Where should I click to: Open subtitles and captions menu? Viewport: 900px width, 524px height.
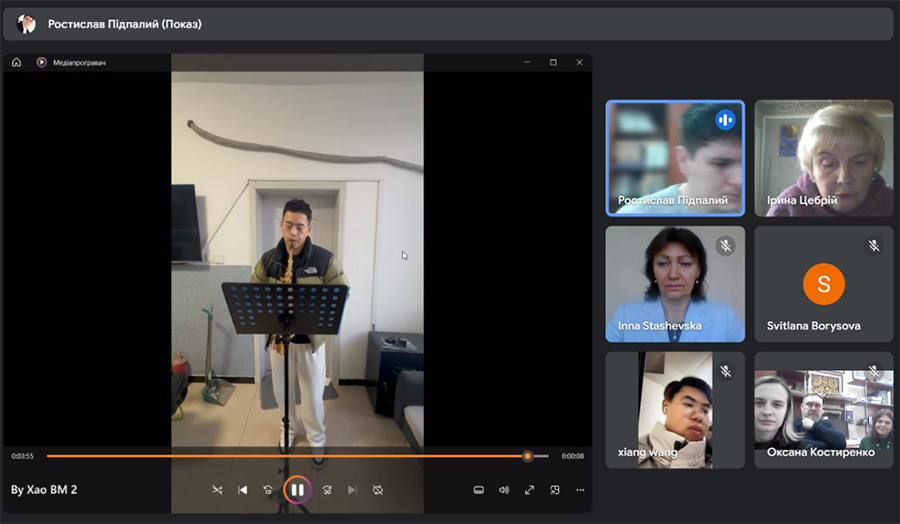[x=479, y=490]
